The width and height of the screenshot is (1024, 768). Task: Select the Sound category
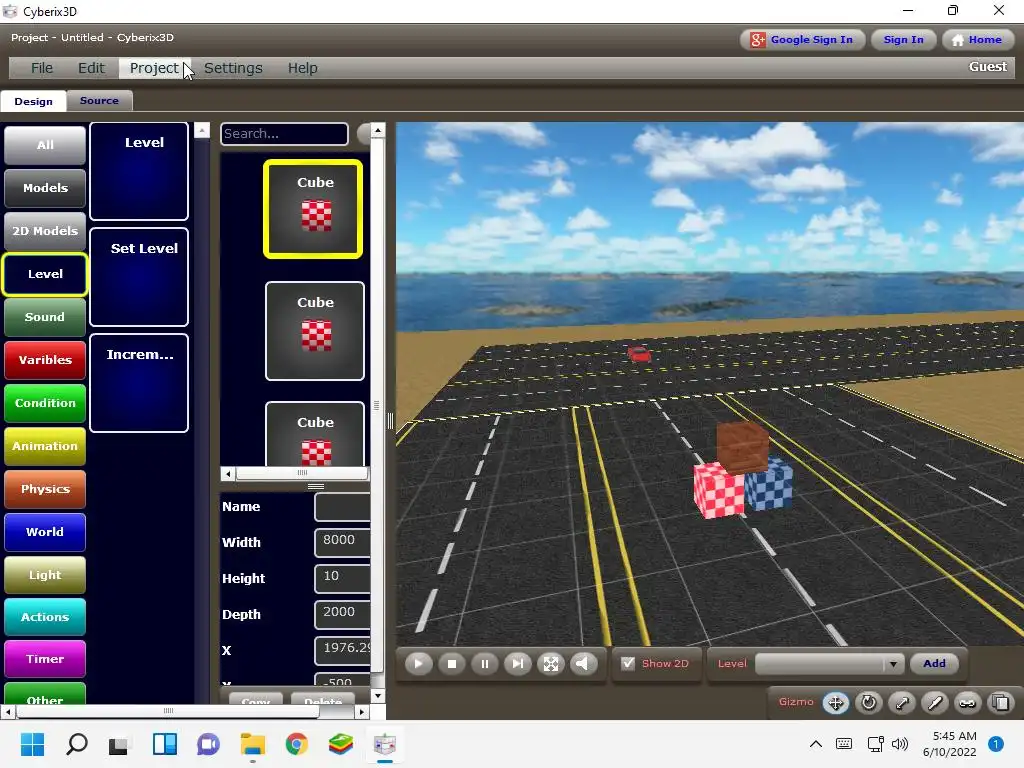[x=45, y=317]
